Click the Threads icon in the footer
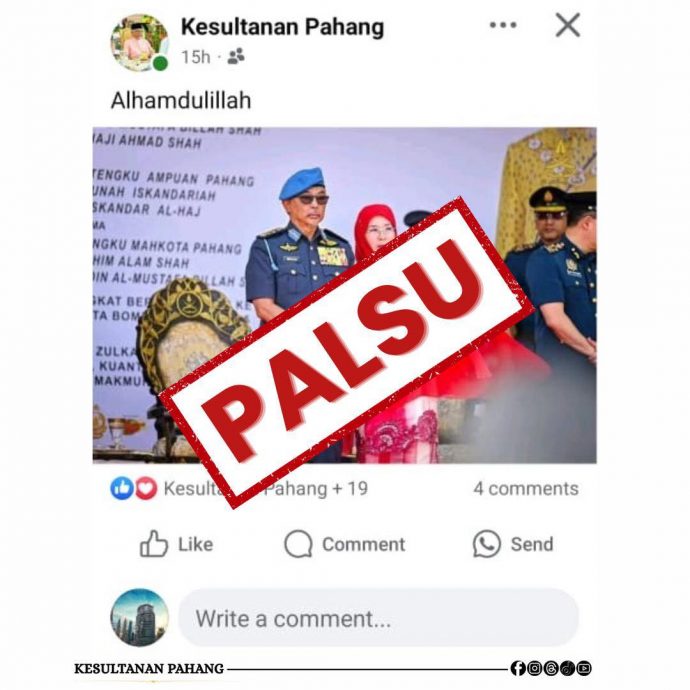The width and height of the screenshot is (690, 690). 551,668
